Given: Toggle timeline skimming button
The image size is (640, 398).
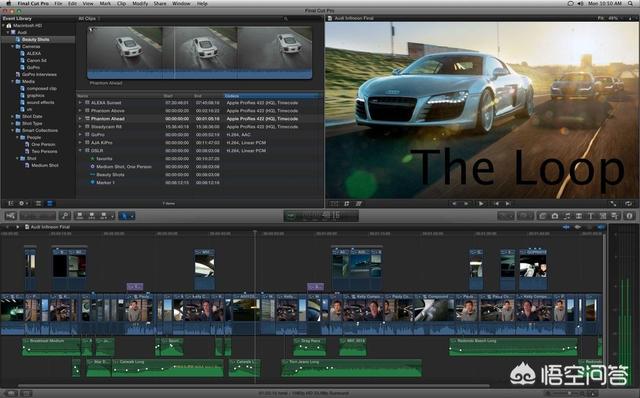Looking at the screenshot, I should (566, 227).
